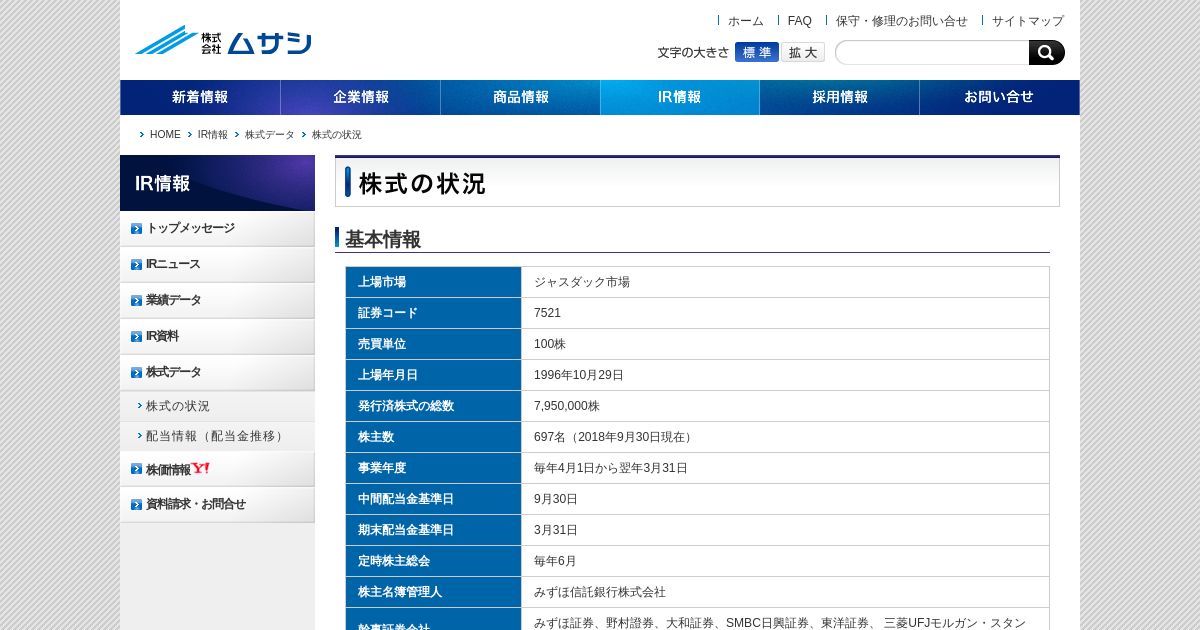Click the 株式の状況 page title
The width and height of the screenshot is (1200, 630).
click(x=422, y=183)
